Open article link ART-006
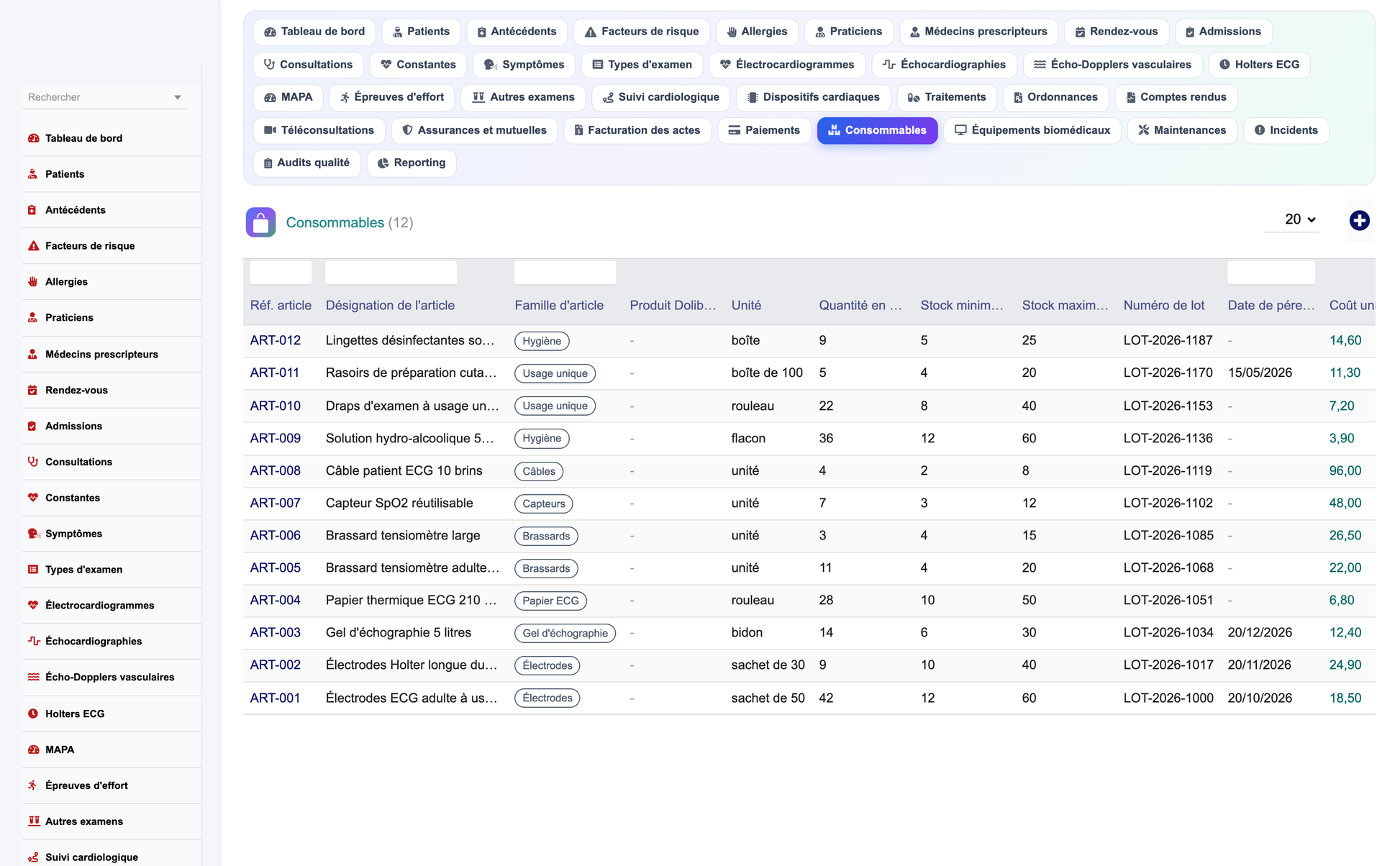This screenshot has height=866, width=1400. pos(275,535)
